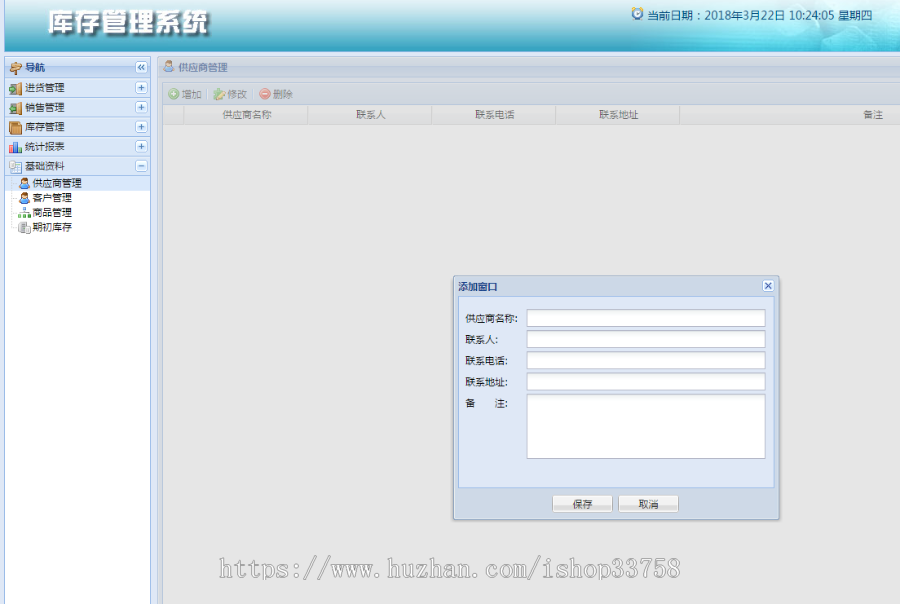Viewport: 900px width, 604px height.
Task: Save the dialog via 保存 button
Action: point(581,503)
